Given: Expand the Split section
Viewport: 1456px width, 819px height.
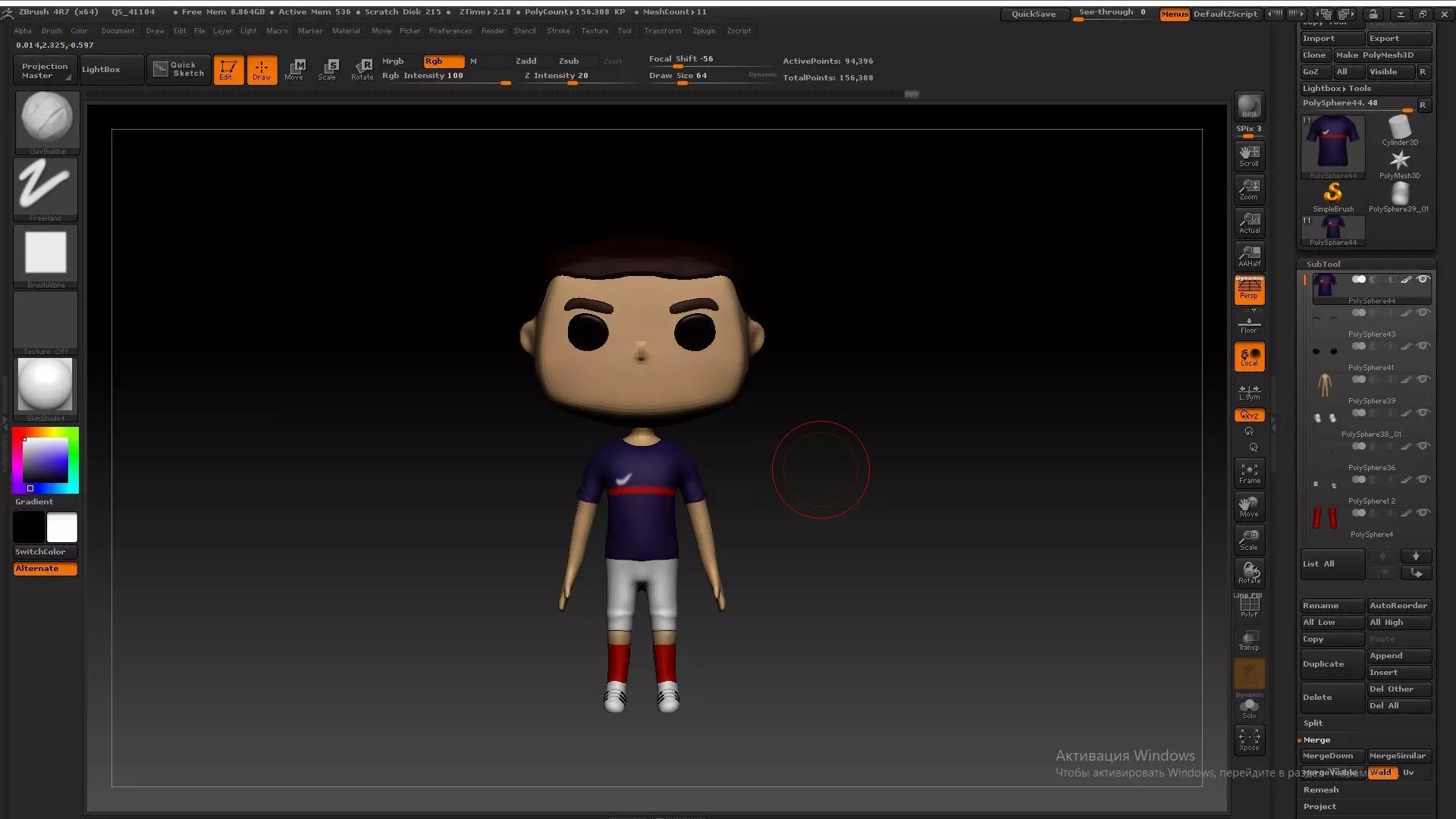Looking at the screenshot, I should (1313, 723).
